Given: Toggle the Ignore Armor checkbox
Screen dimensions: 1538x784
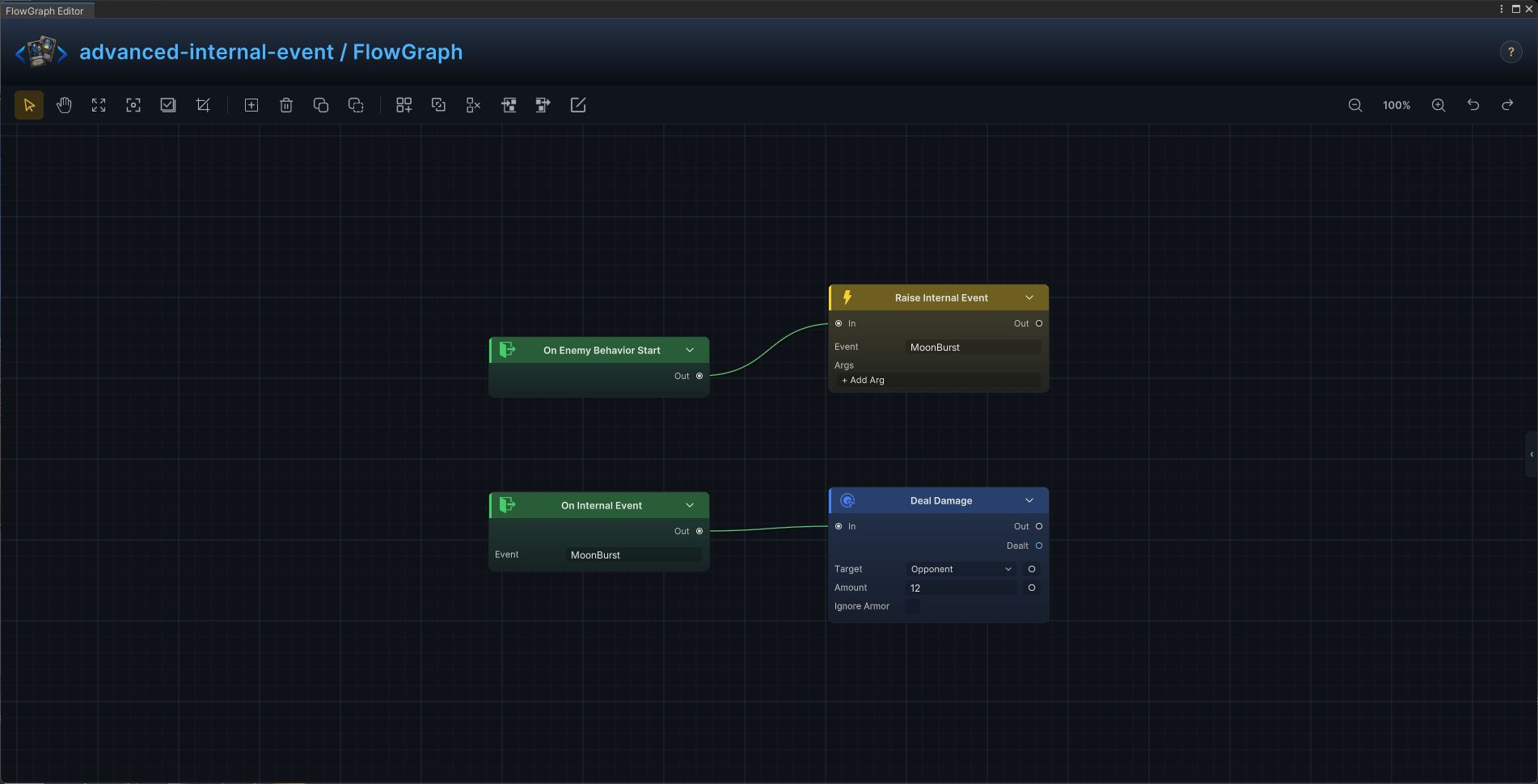Looking at the screenshot, I should pos(912,606).
